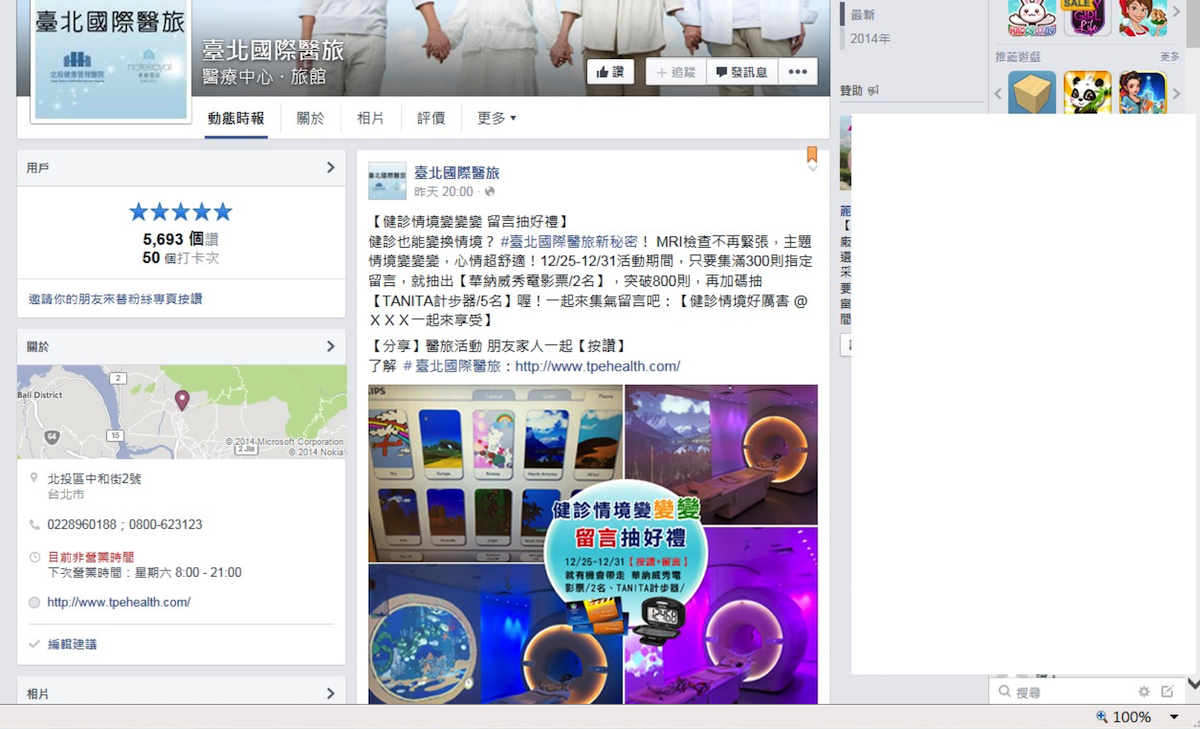Click the address 北投區中和街2號
Viewport: 1200px width, 729px height.
point(94,479)
